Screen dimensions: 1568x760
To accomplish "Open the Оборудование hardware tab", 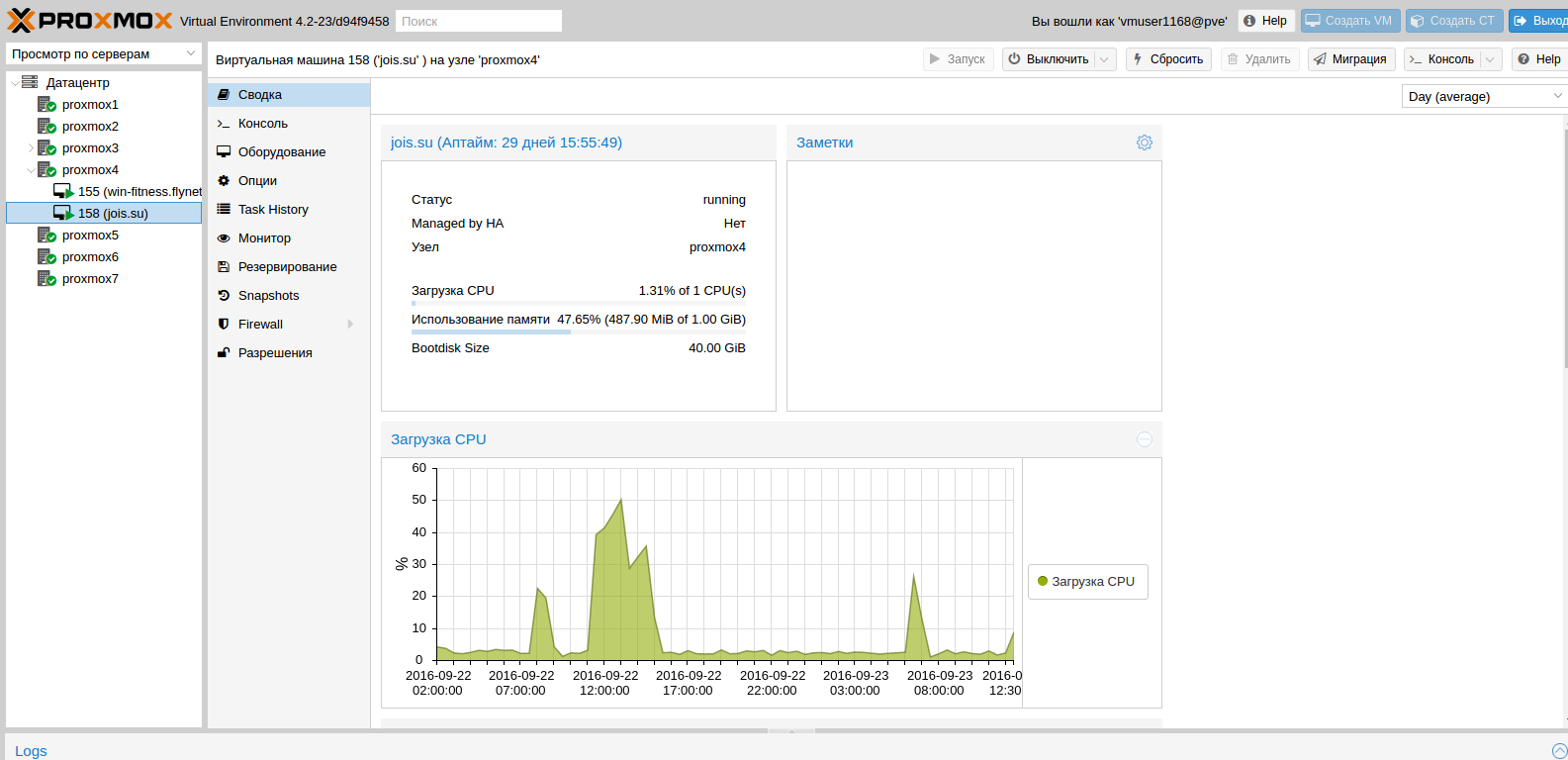I will point(289,152).
